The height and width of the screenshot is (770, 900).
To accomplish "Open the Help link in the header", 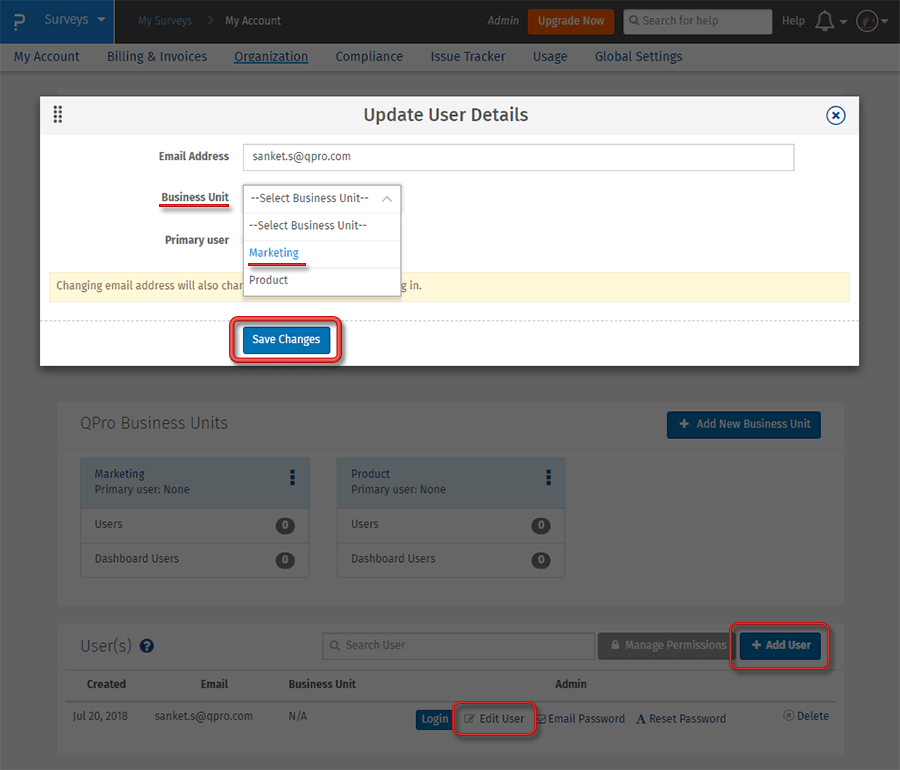I will (x=793, y=21).
